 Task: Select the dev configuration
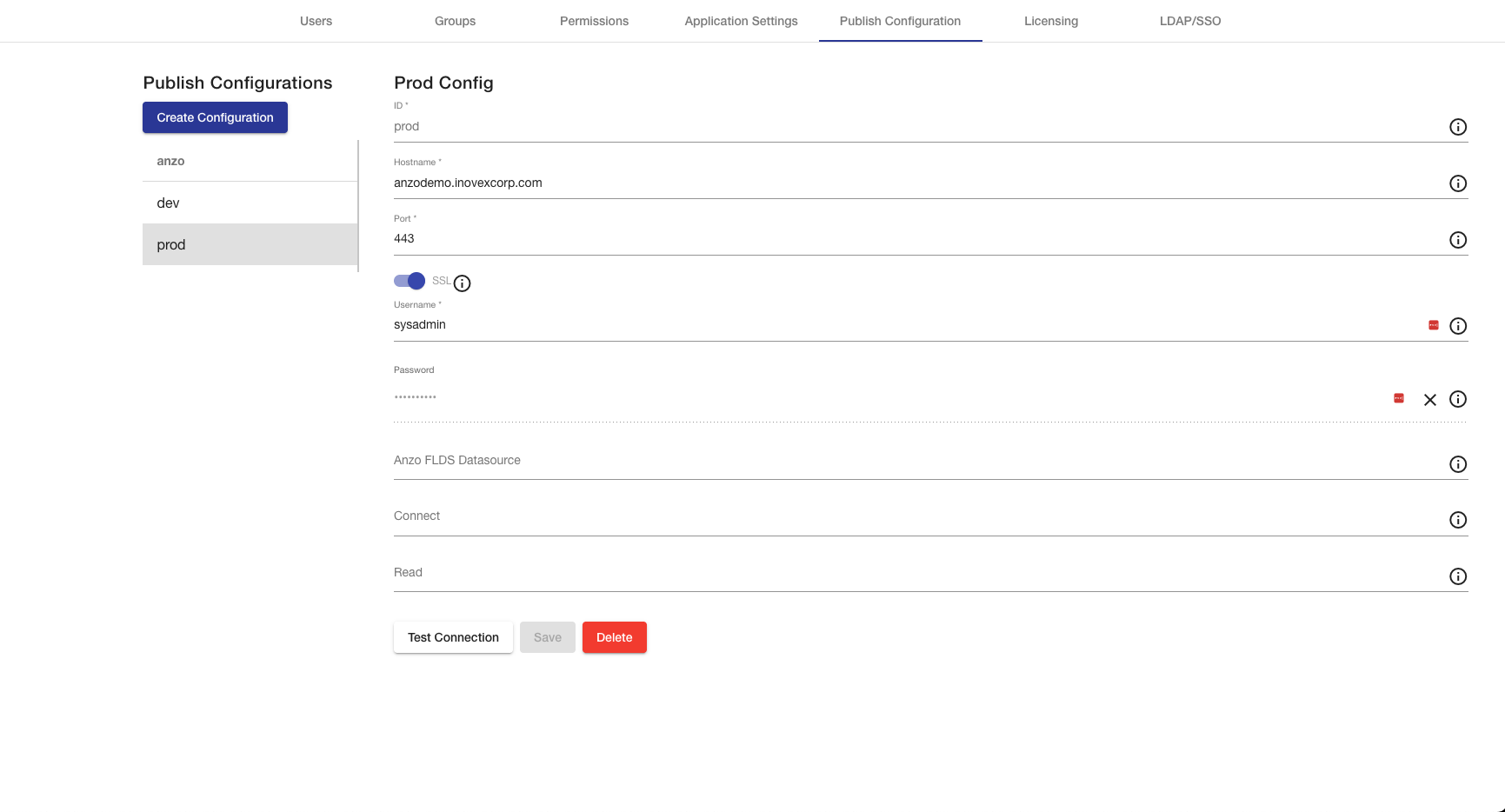(x=250, y=203)
